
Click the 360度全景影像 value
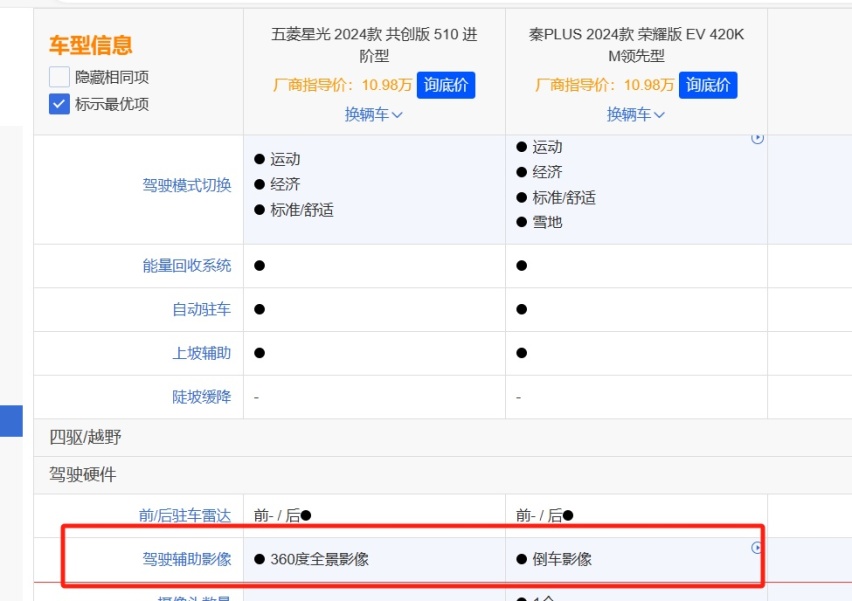[x=320, y=559]
